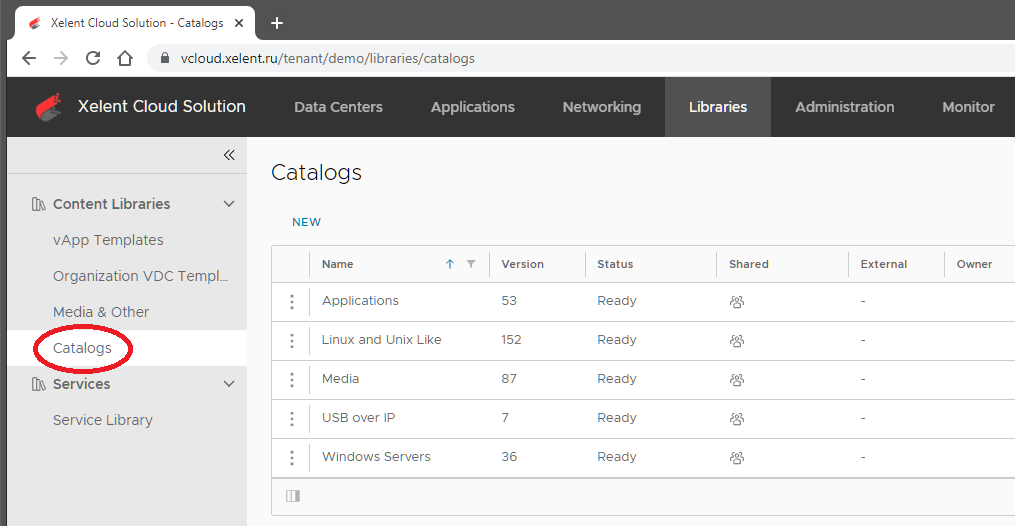
Task: Close the Xelent Cloud Solution tab
Action: [239, 23]
